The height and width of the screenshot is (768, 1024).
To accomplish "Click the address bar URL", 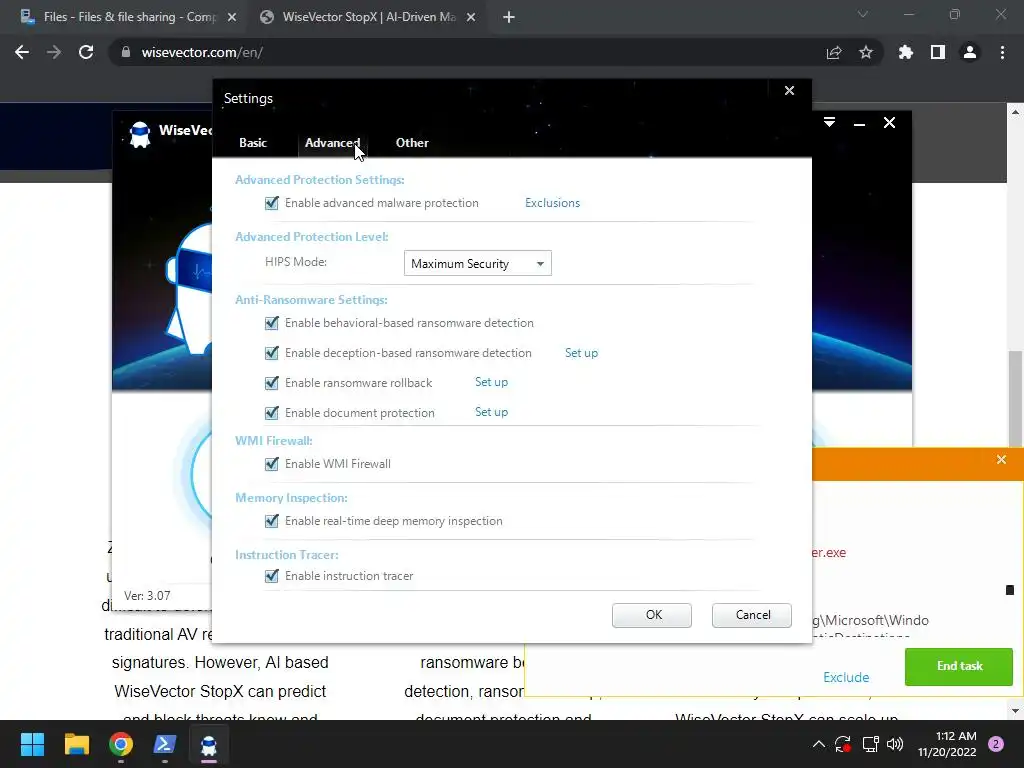I will tap(202, 52).
